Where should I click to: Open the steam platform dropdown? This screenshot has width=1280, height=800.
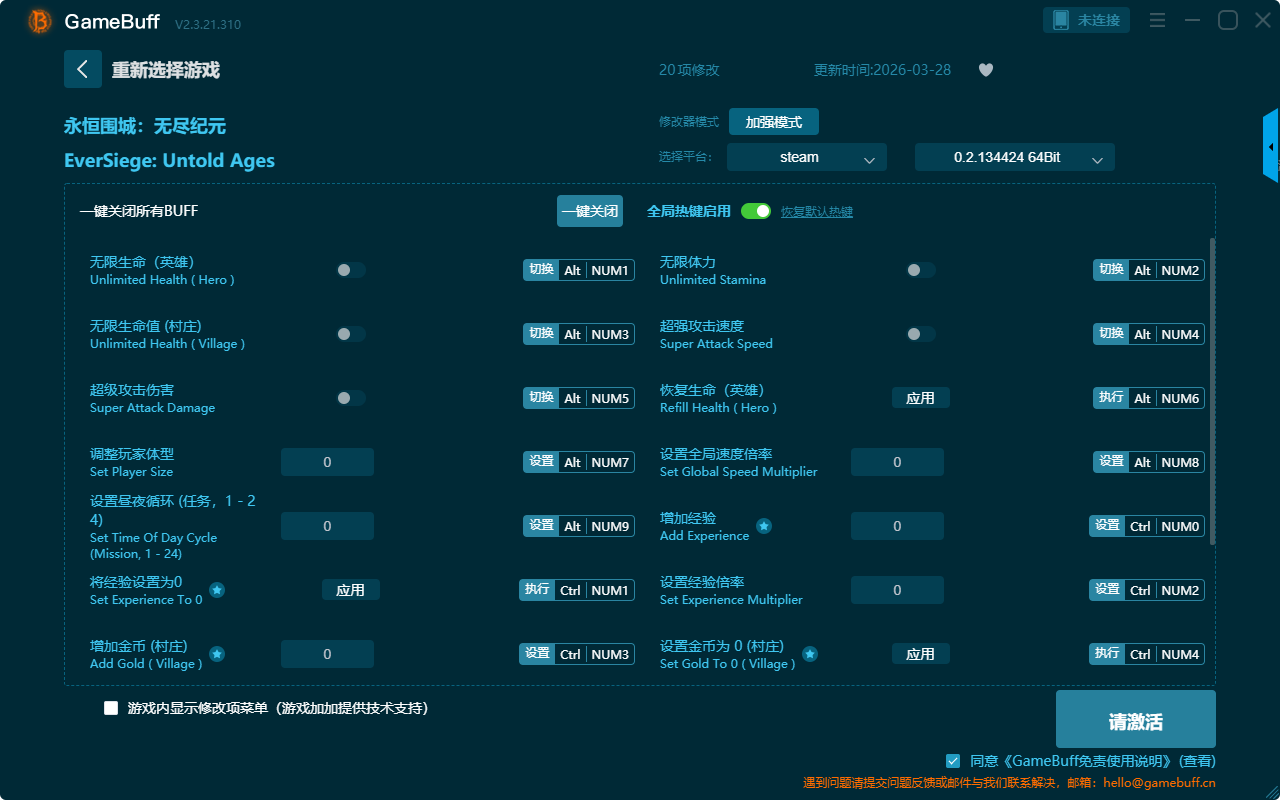click(806, 157)
